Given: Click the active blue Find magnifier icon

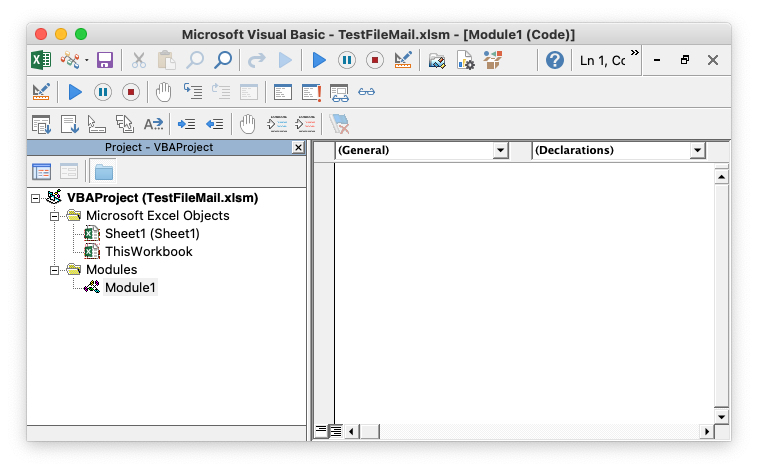Looking at the screenshot, I should pyautogui.click(x=223, y=60).
